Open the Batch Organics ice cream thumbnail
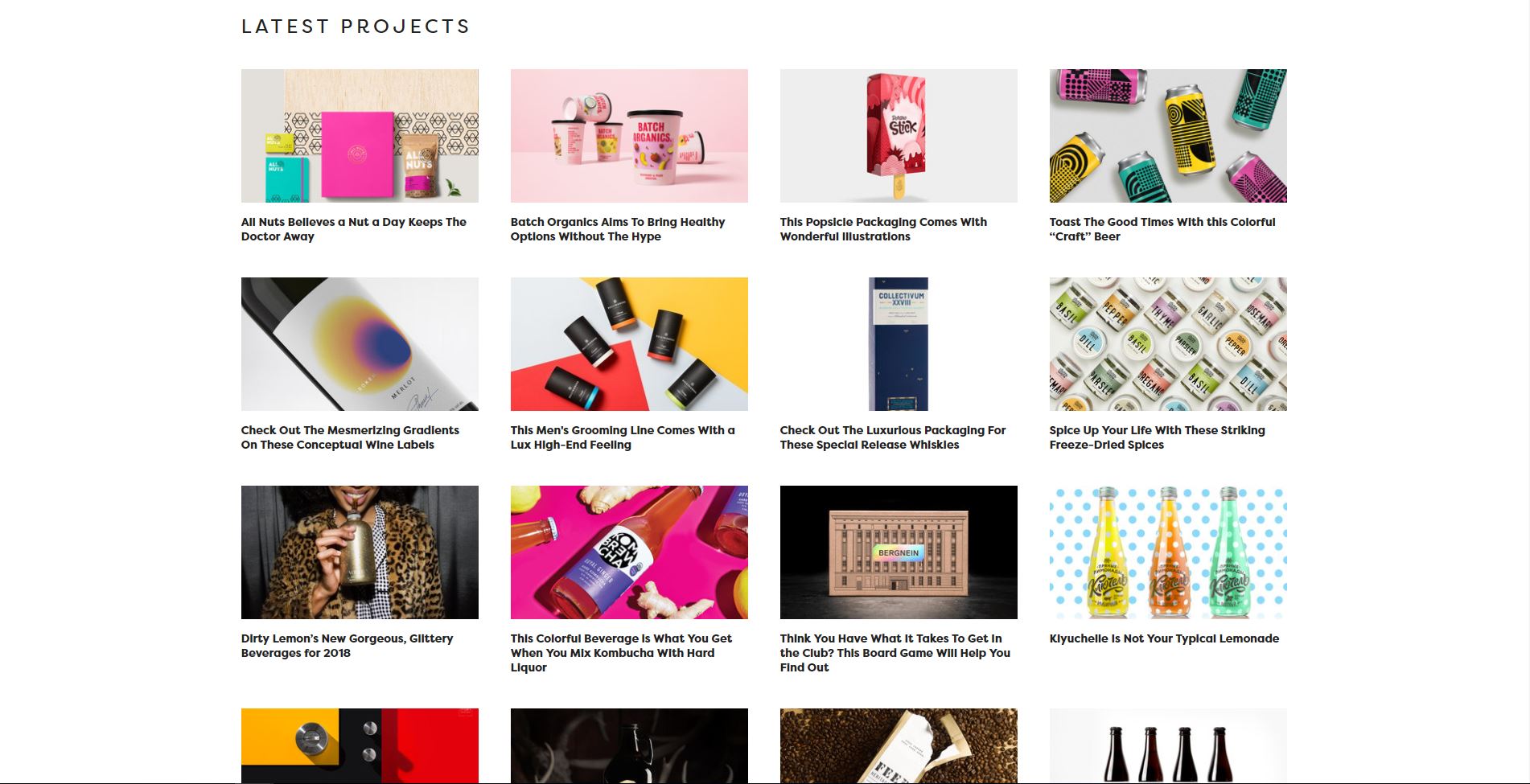 [629, 135]
